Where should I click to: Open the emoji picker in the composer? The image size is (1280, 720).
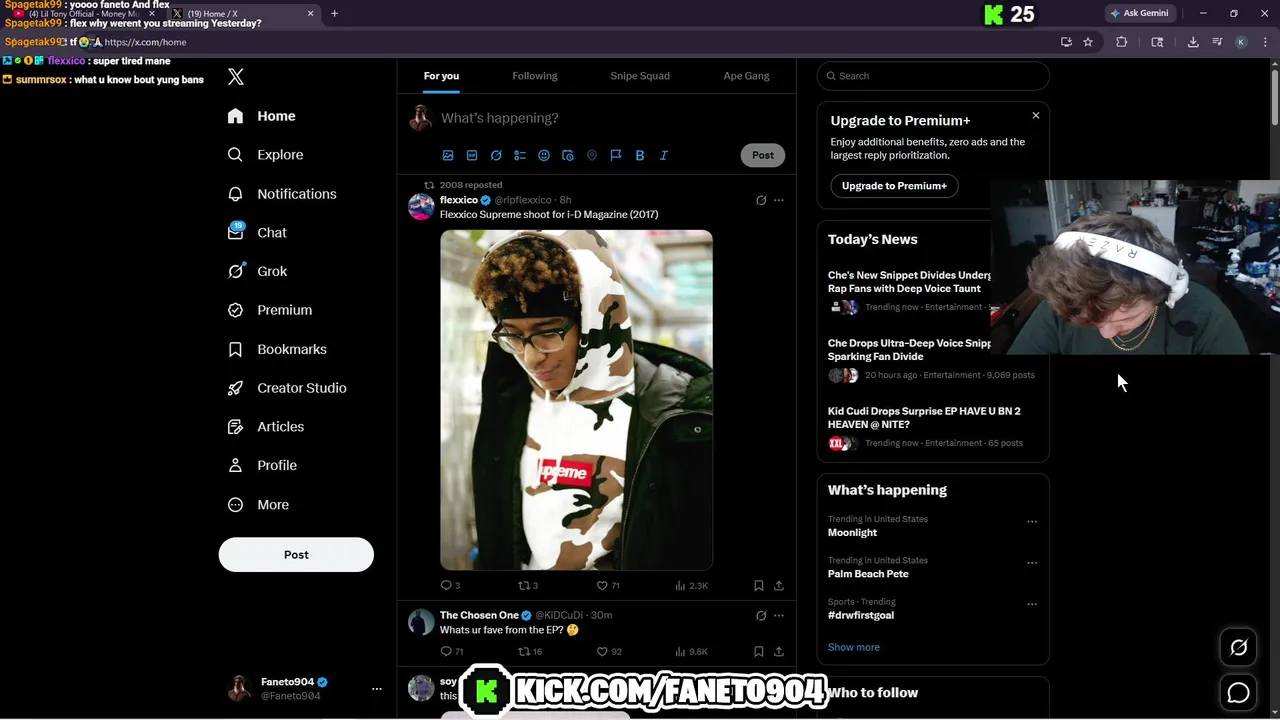click(544, 155)
